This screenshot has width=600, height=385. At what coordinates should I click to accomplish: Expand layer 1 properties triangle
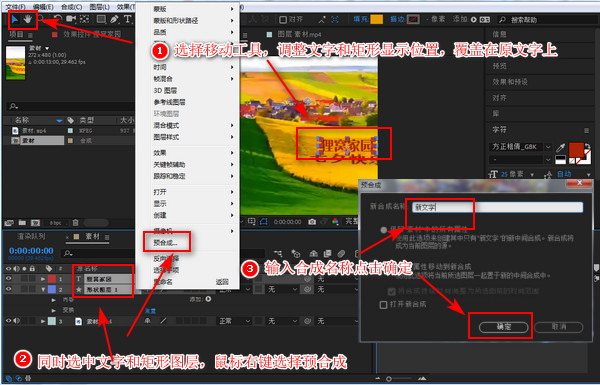click(x=43, y=279)
